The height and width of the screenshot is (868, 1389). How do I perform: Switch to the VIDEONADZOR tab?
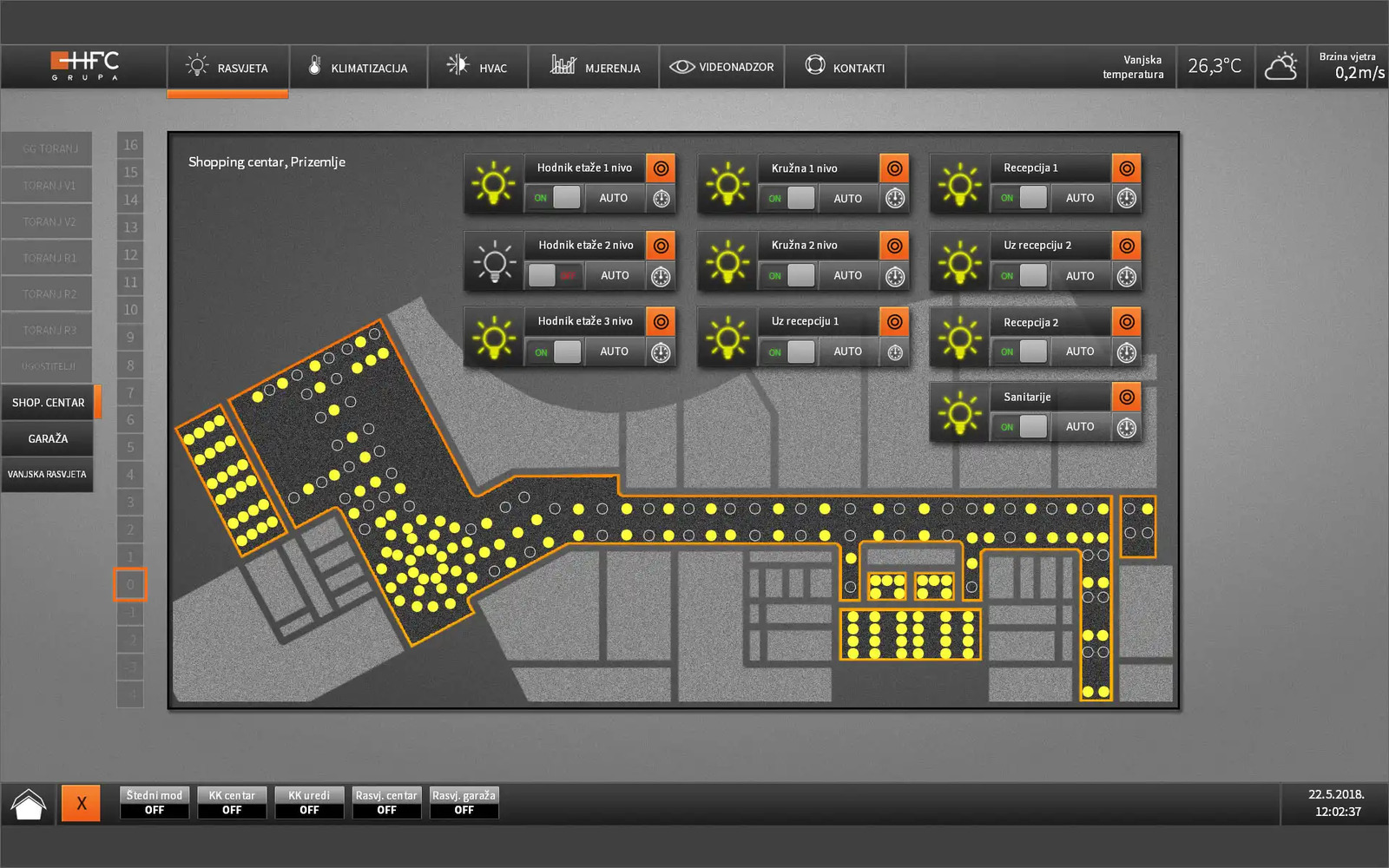(721, 68)
